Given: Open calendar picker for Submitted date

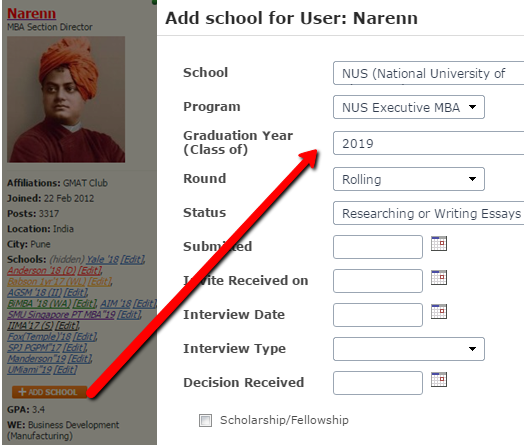Looking at the screenshot, I should click(x=439, y=244).
